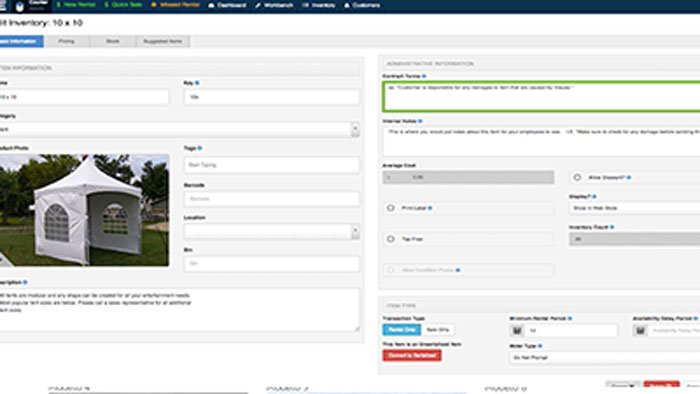The width and height of the screenshot is (700, 394).
Task: Switch to the Suggested Items tab
Action: [x=162, y=41]
